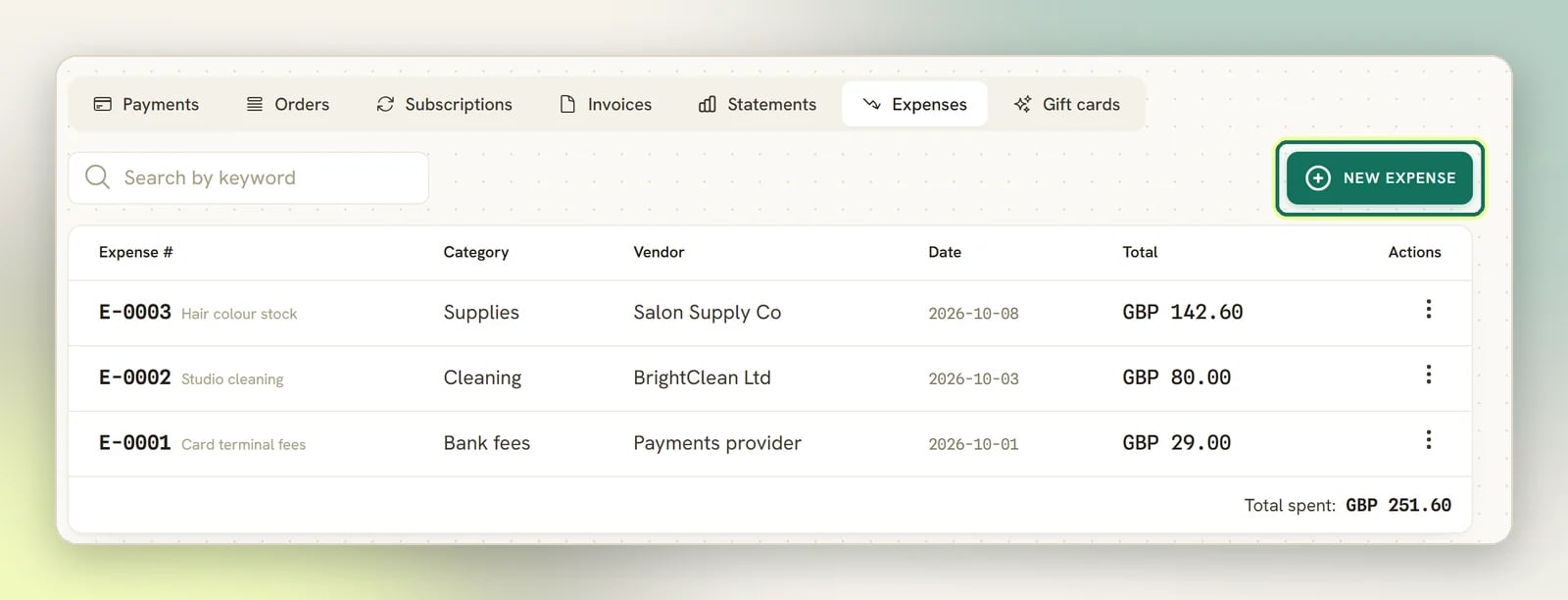The height and width of the screenshot is (600, 1568).
Task: Click the Card terminal fees description
Action: tap(244, 445)
